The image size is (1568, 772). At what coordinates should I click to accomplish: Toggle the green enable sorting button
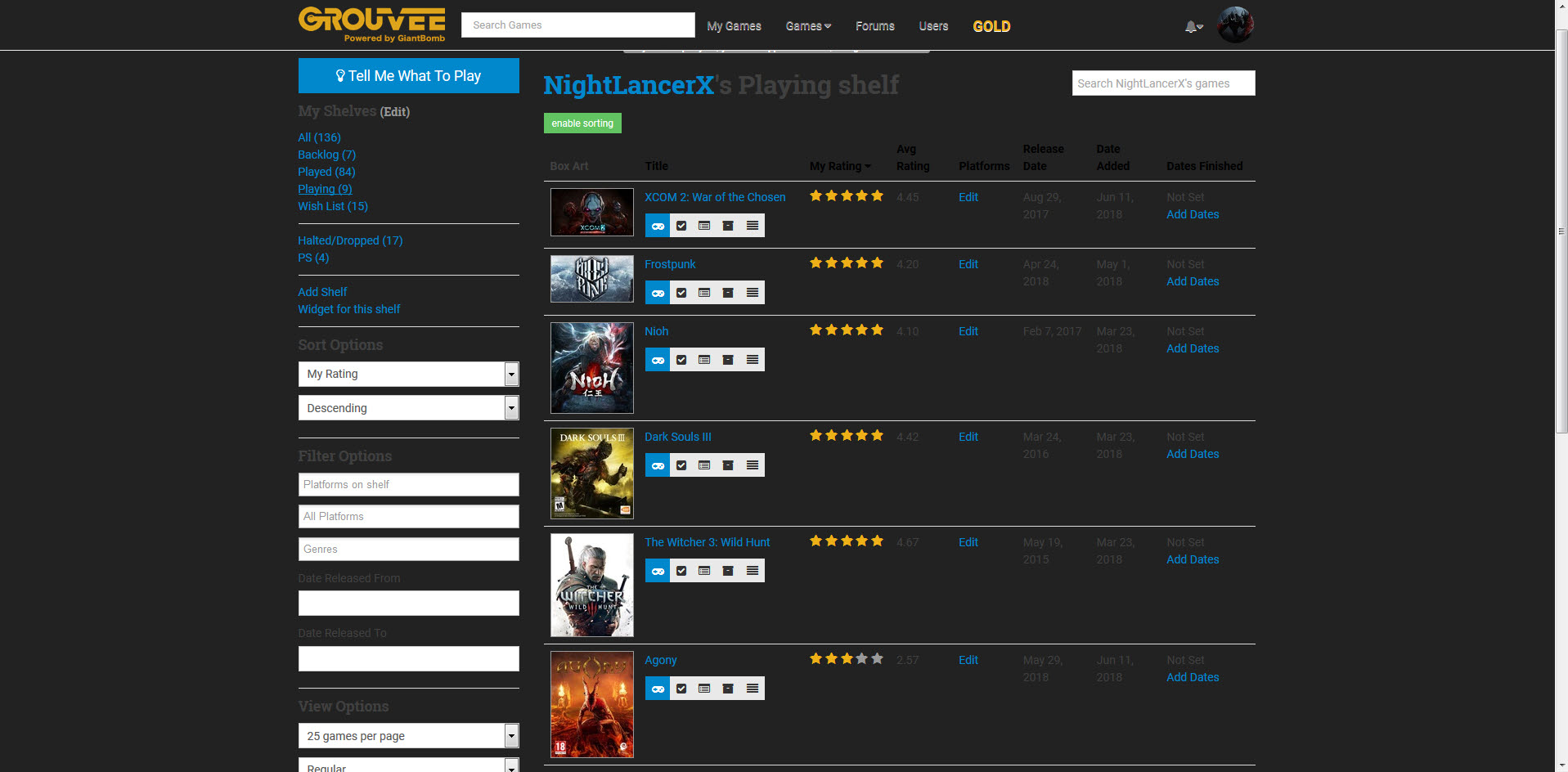point(582,123)
